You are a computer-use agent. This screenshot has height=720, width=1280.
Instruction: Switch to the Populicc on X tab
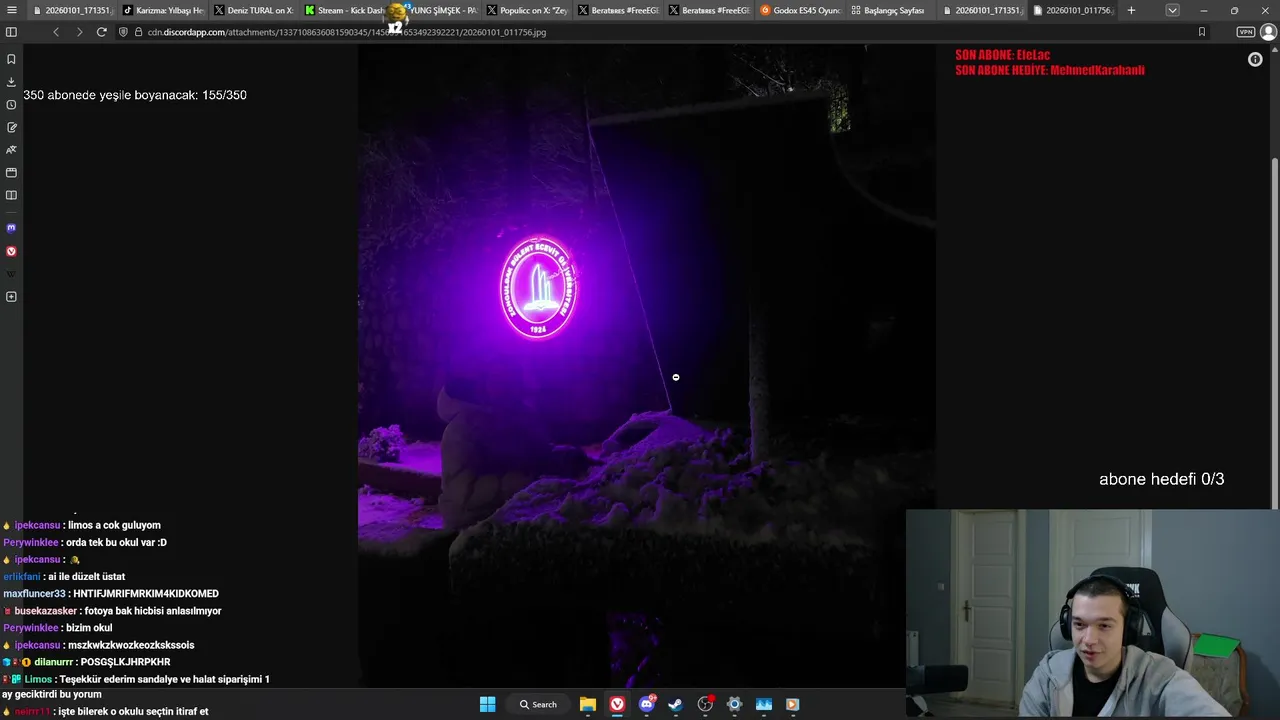pos(527,10)
